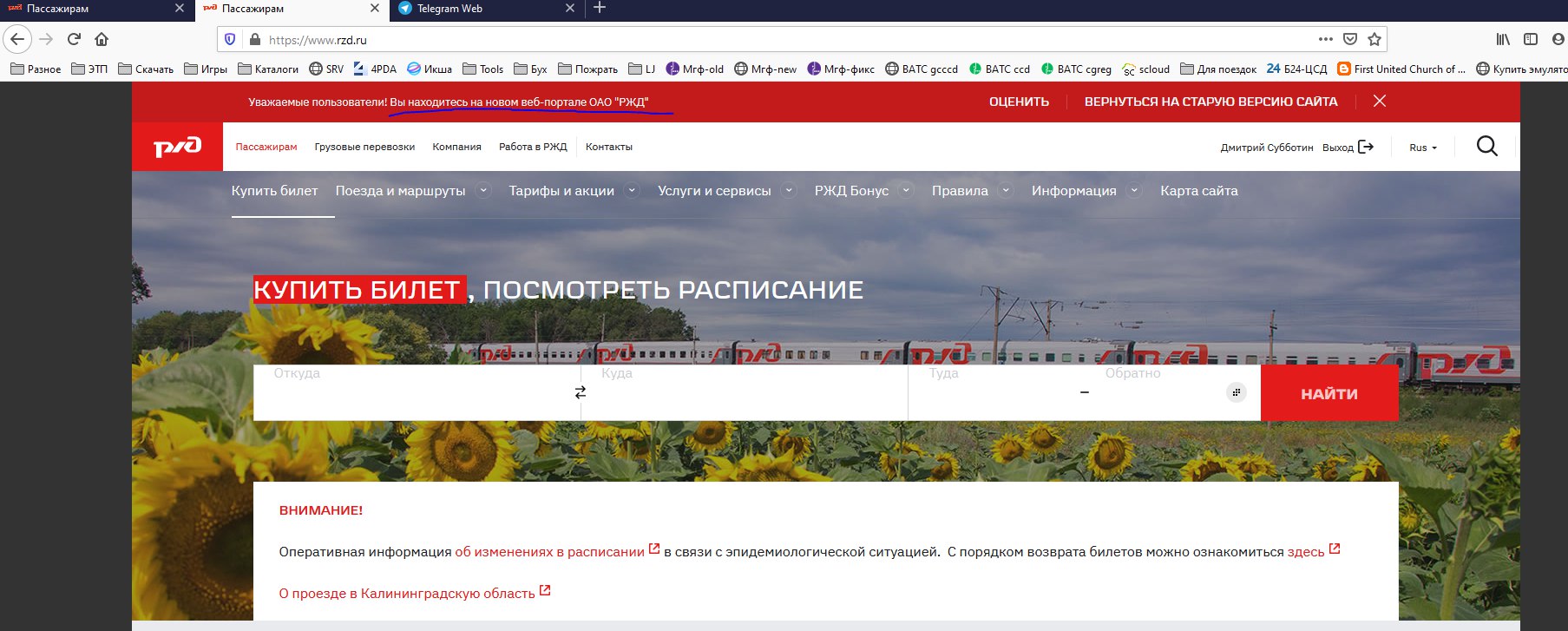This screenshot has height=631, width=1568.
Task: Save page to Pocket icon
Action: [x=1350, y=39]
